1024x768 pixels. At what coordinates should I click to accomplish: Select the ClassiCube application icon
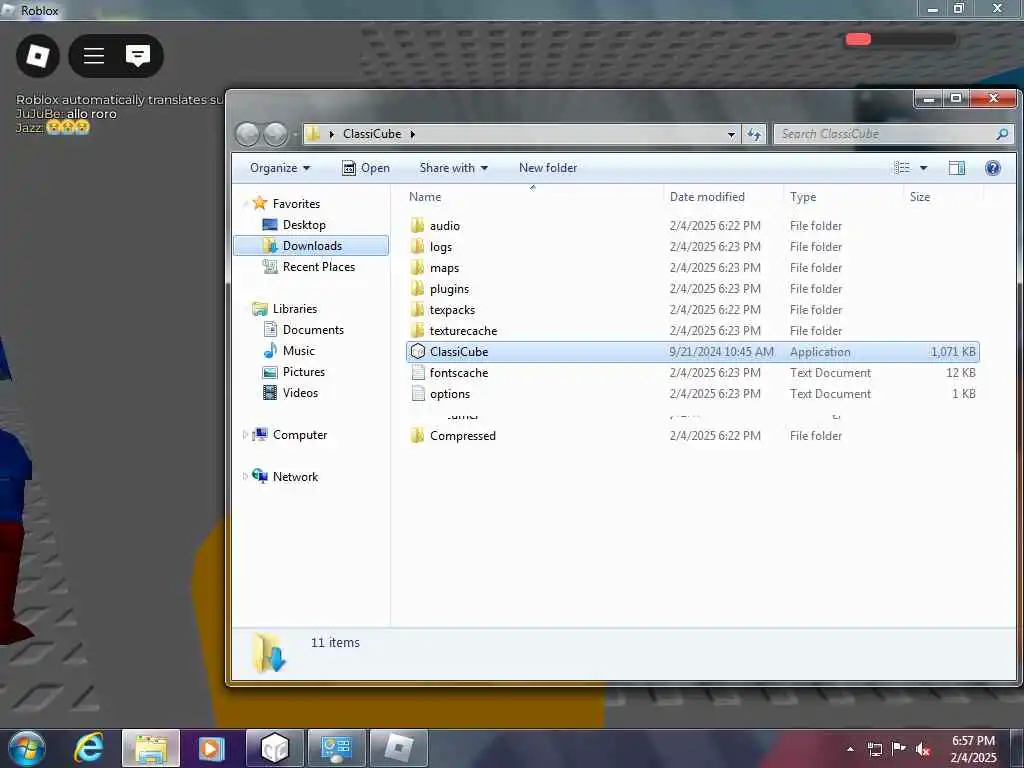point(417,351)
